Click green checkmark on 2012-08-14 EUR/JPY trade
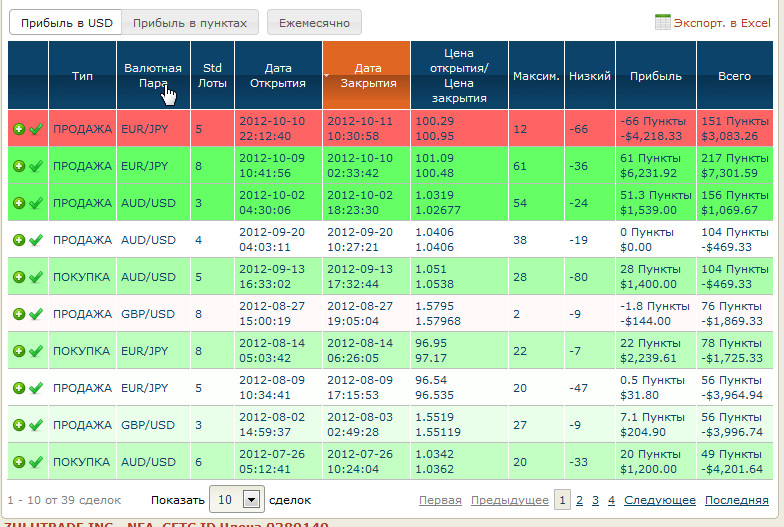The image size is (784, 527). (x=36, y=351)
